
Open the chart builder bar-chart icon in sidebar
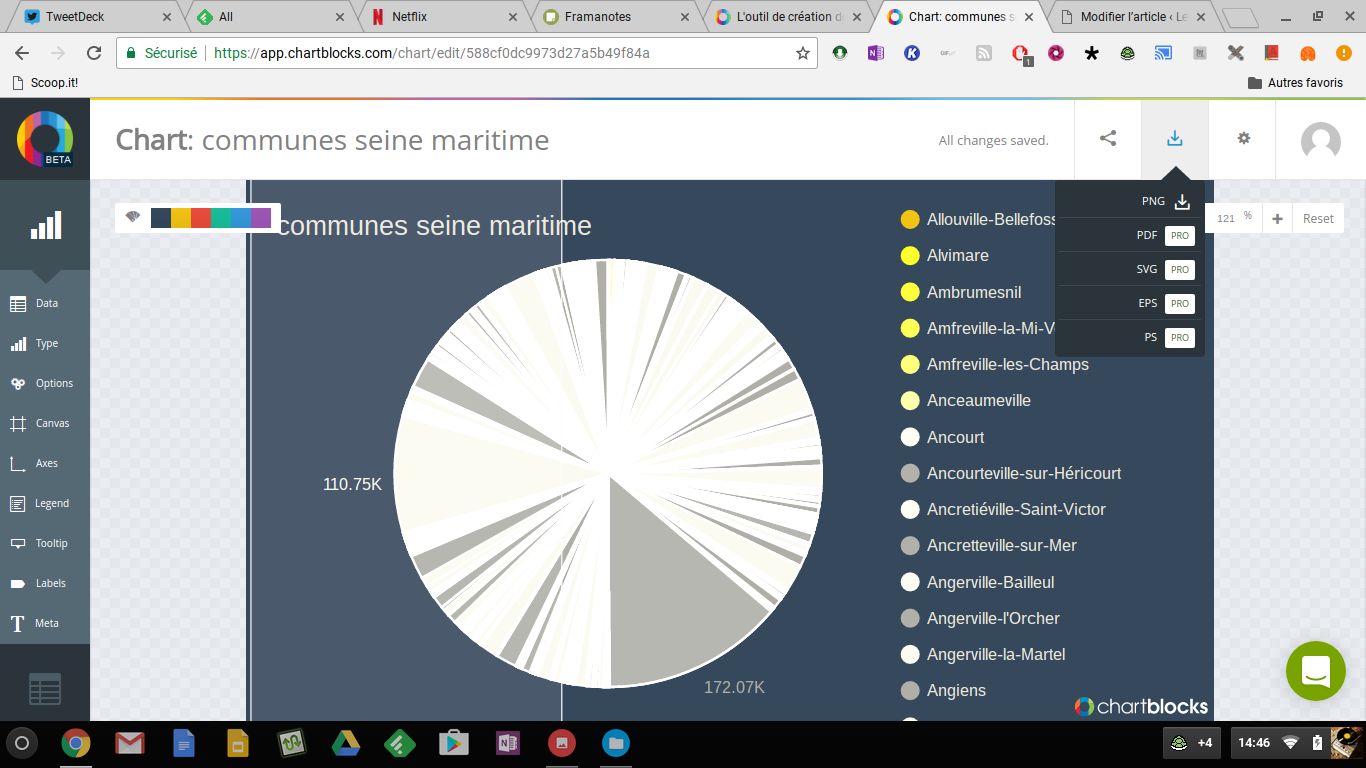[45, 225]
